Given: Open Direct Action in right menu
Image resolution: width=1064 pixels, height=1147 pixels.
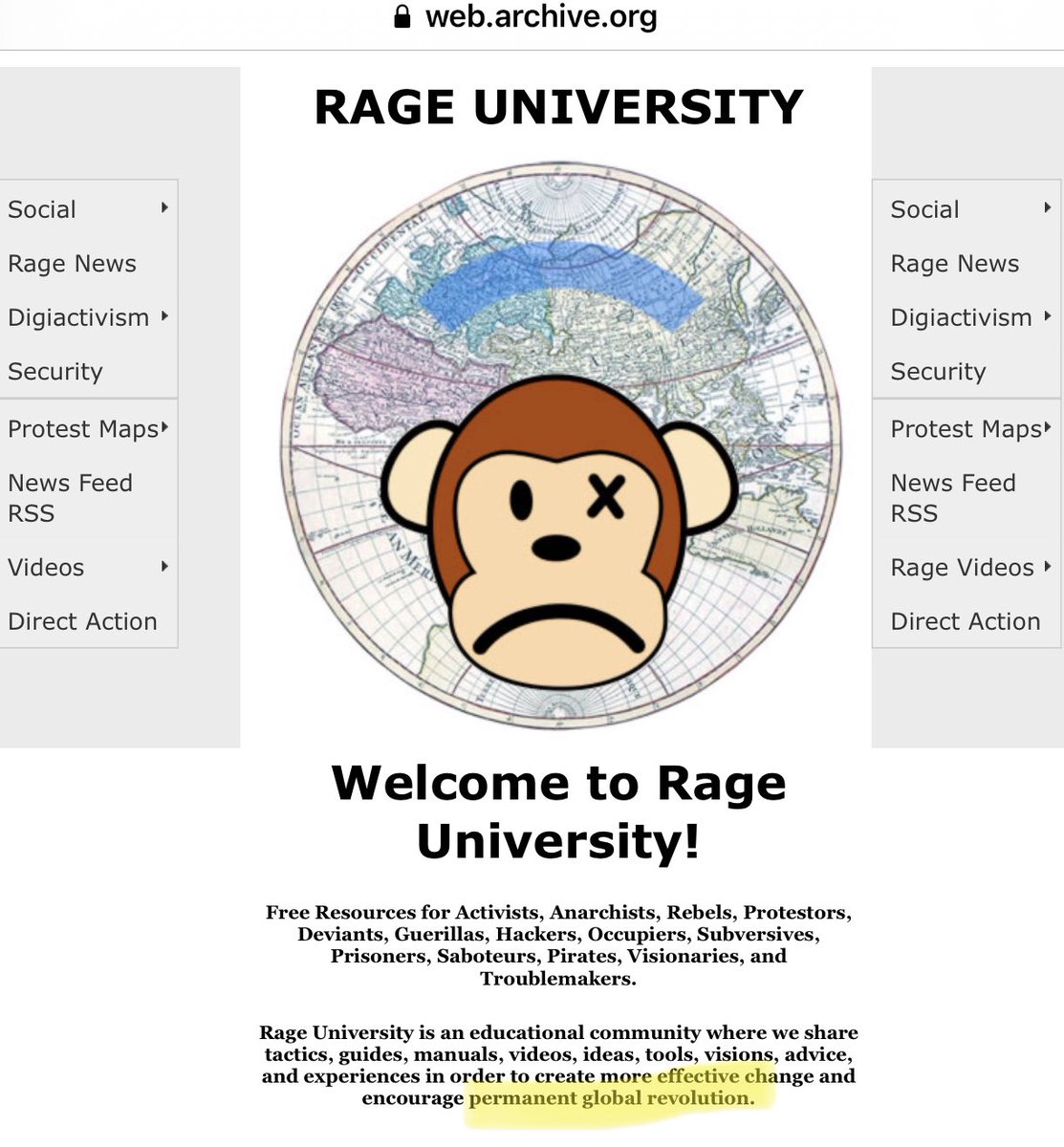Looking at the screenshot, I should [966, 621].
